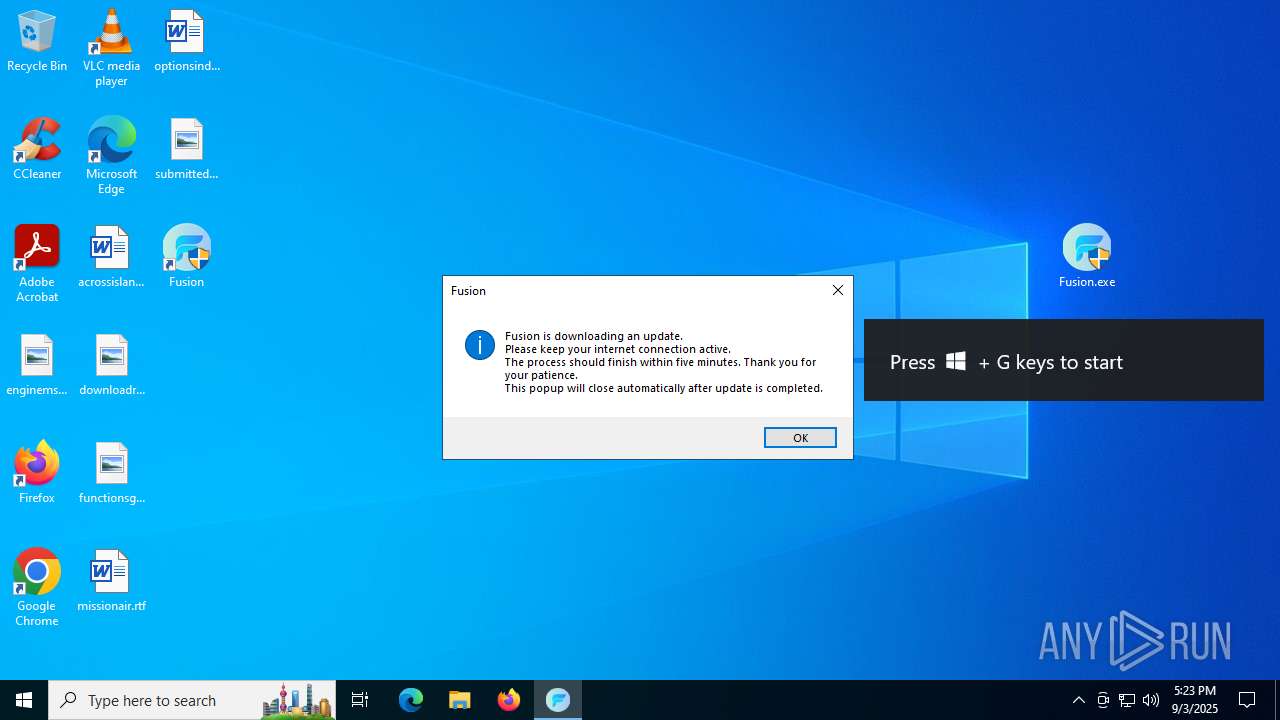Viewport: 1280px width, 720px height.
Task: Open File Explorer from taskbar
Action: pyautogui.click(x=460, y=700)
